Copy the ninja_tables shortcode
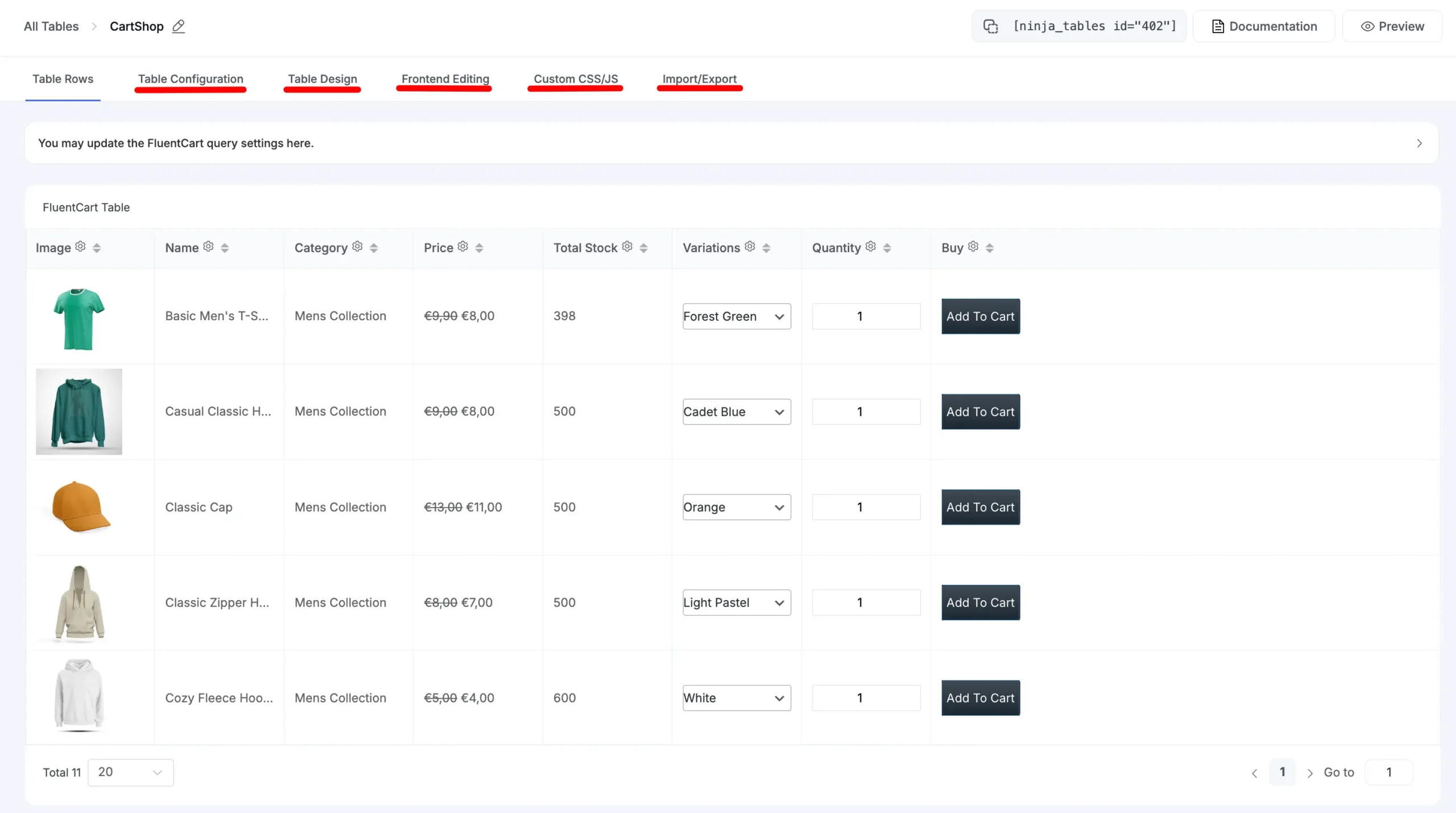1456x813 pixels. point(992,26)
